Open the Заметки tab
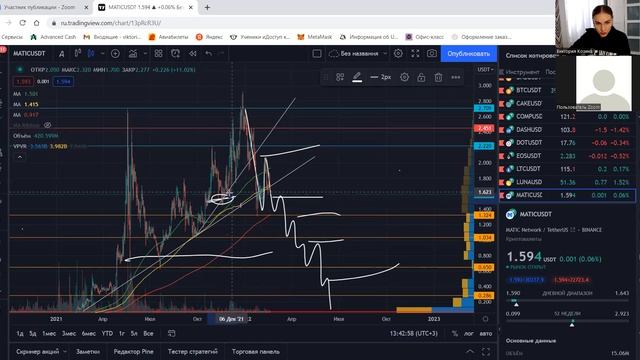The height and width of the screenshot is (360, 640). pos(88,351)
